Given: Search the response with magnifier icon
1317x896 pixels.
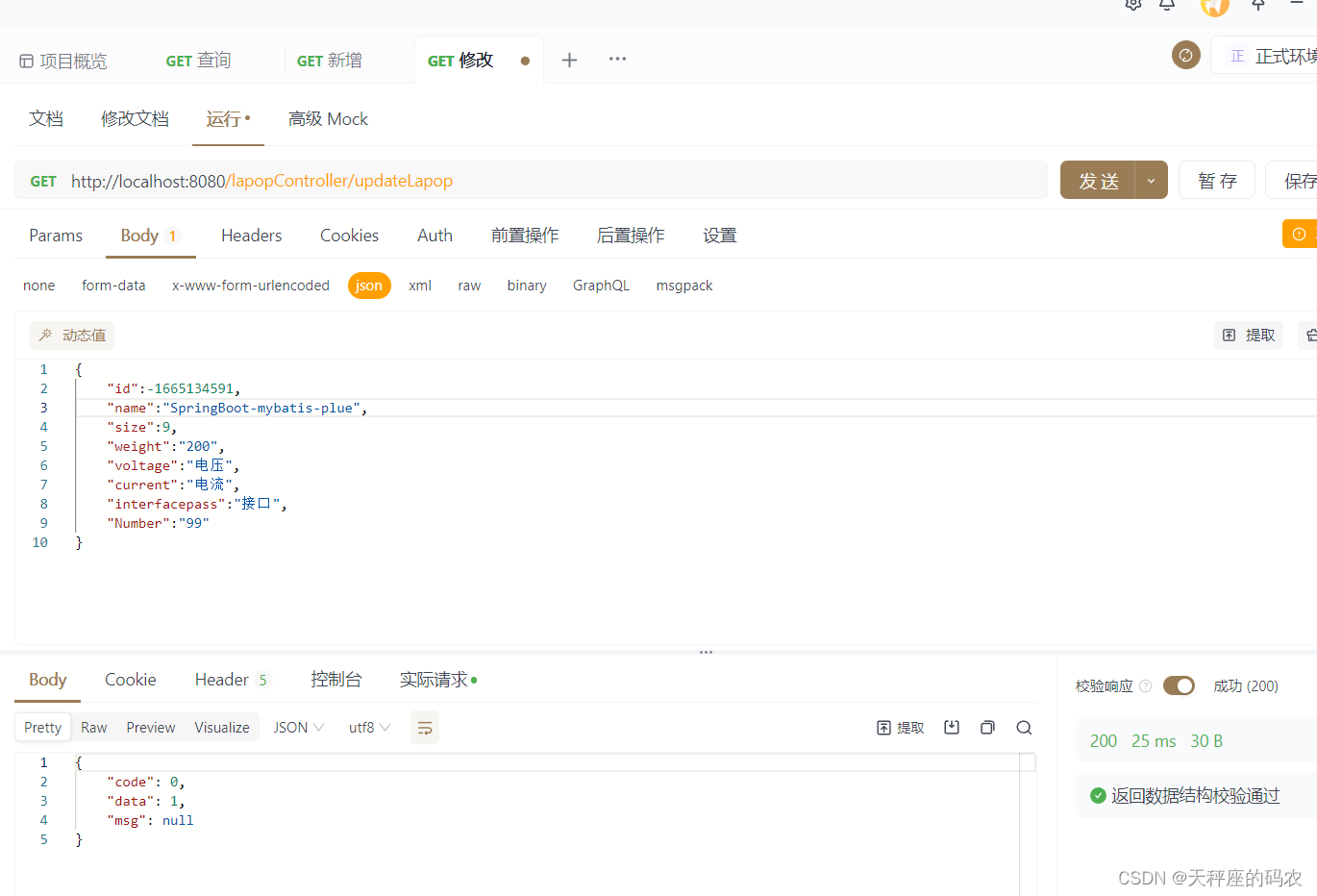Looking at the screenshot, I should pos(1024,728).
